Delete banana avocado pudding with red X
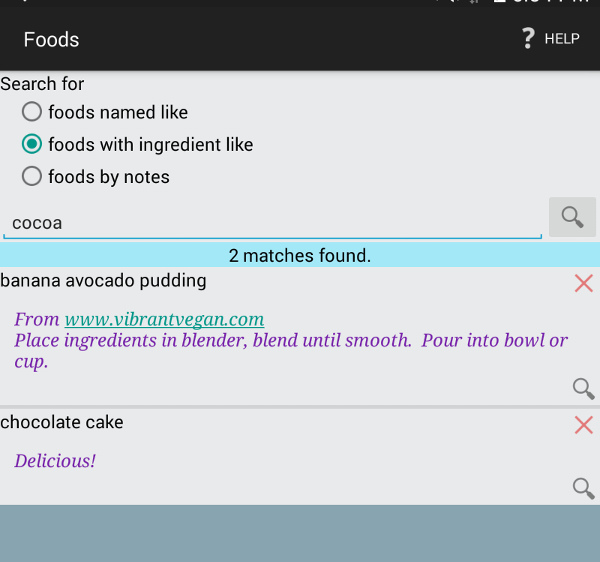The width and height of the screenshot is (600, 562). (584, 283)
